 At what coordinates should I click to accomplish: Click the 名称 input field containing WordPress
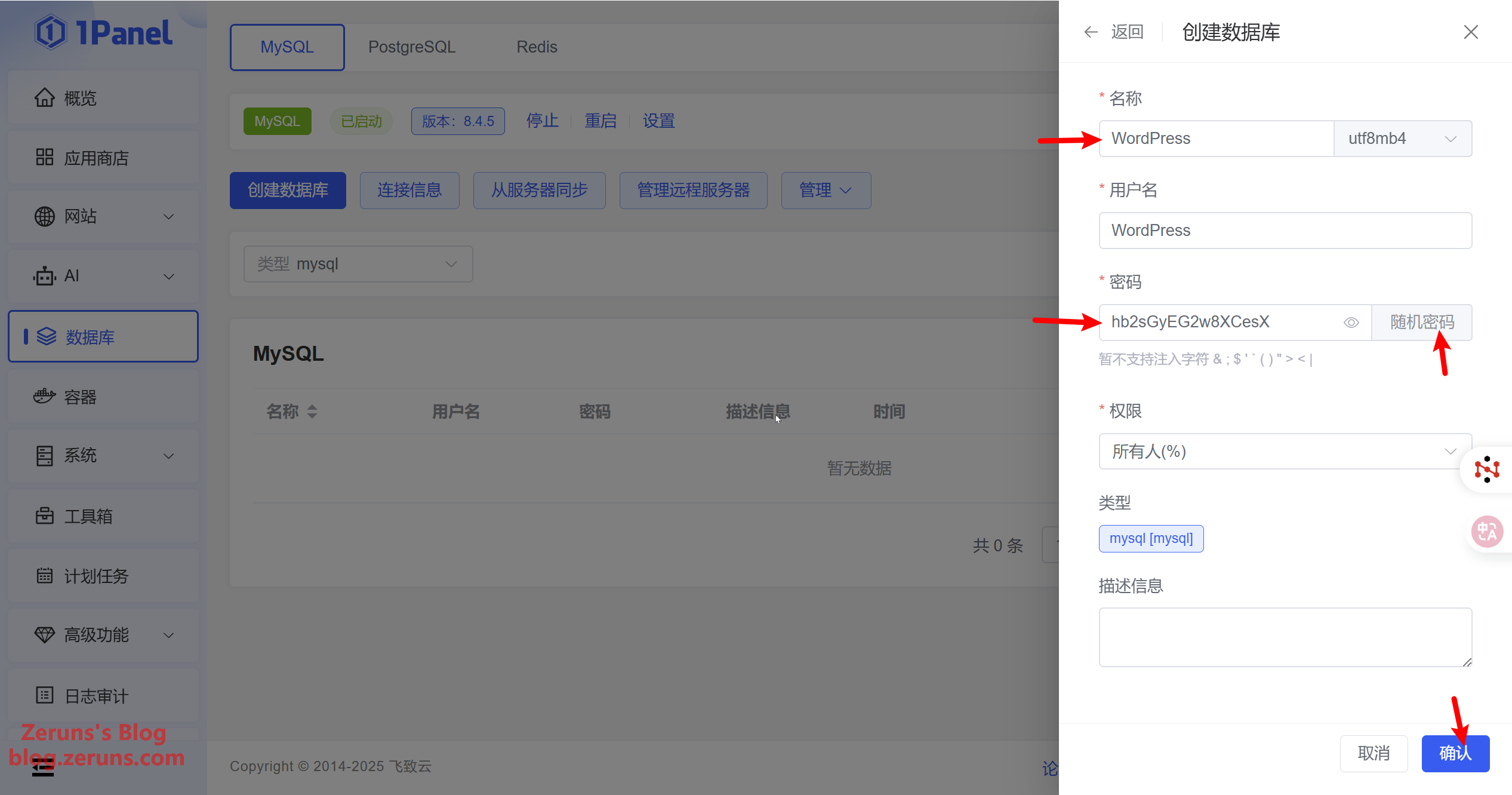click(1217, 139)
